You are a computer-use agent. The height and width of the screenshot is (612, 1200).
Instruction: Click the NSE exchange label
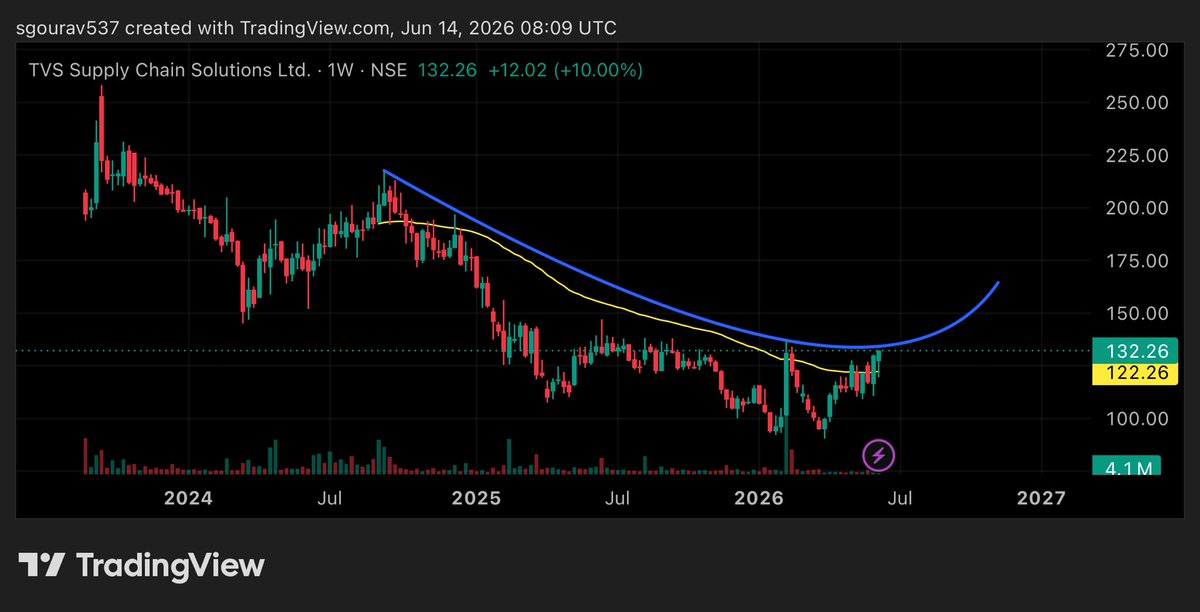click(389, 71)
